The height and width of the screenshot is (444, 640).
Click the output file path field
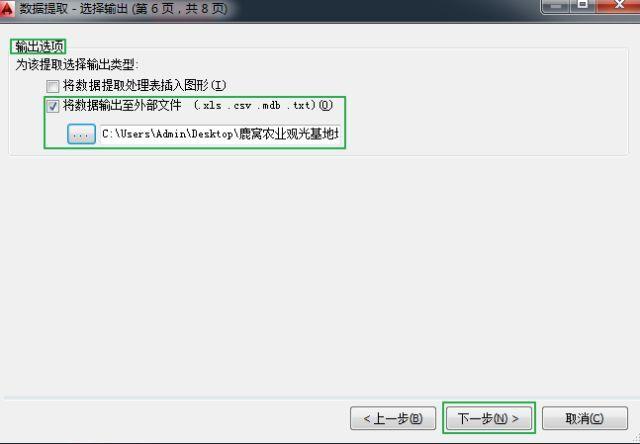coord(220,134)
